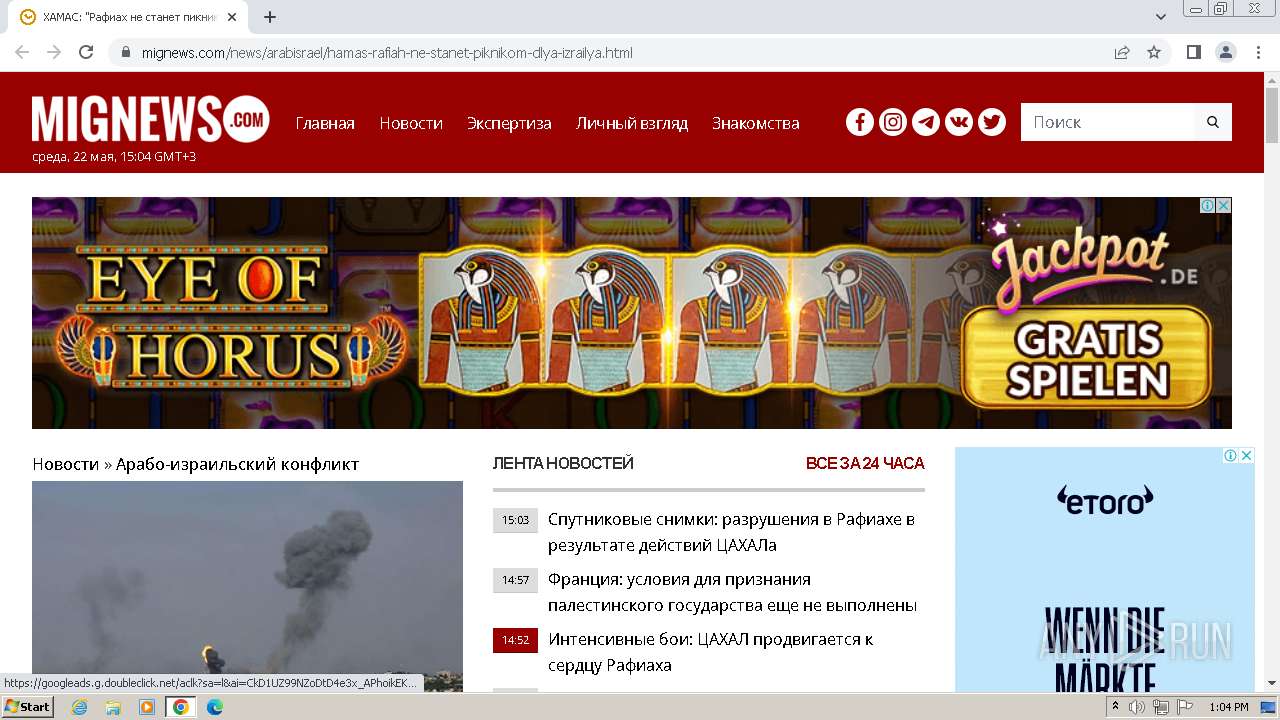Close the current browser tab

[x=233, y=17]
